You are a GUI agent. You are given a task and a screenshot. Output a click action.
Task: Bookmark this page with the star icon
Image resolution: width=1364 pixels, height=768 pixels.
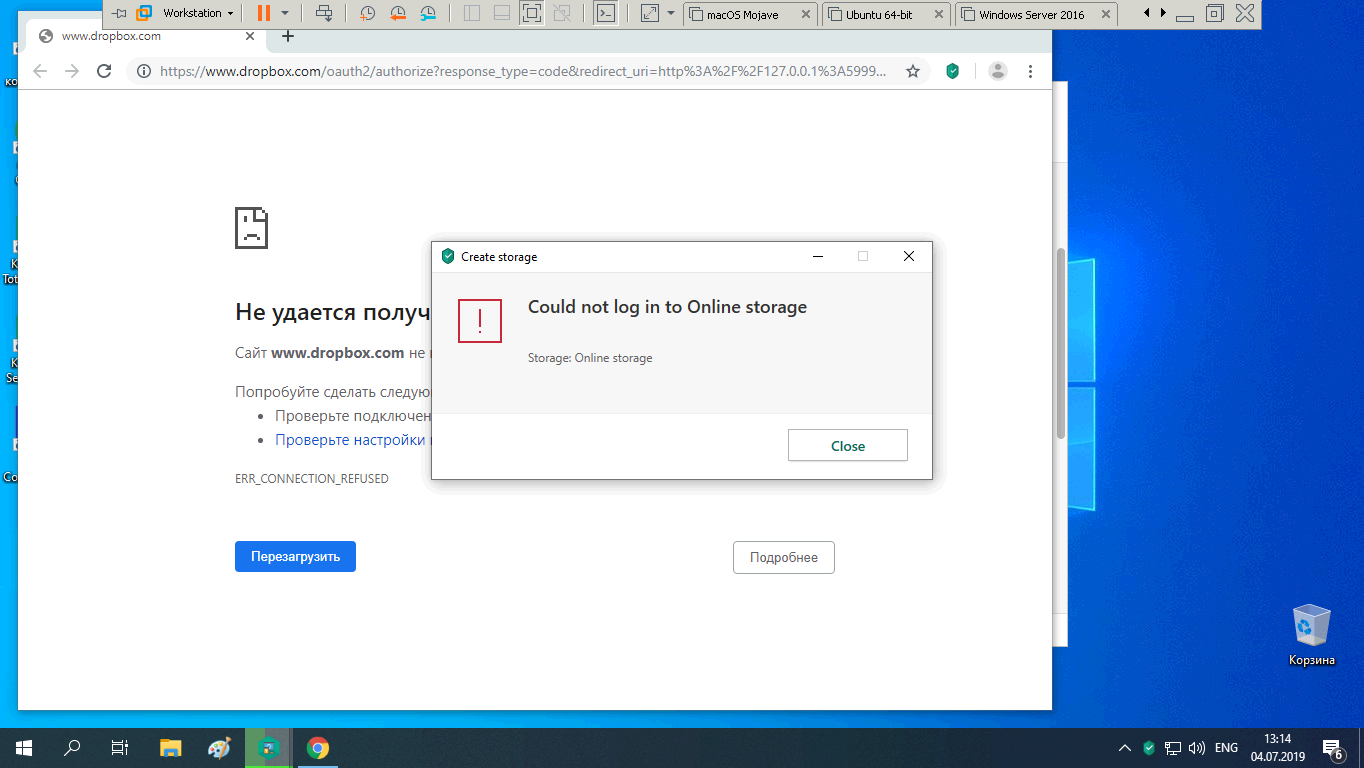click(x=913, y=71)
